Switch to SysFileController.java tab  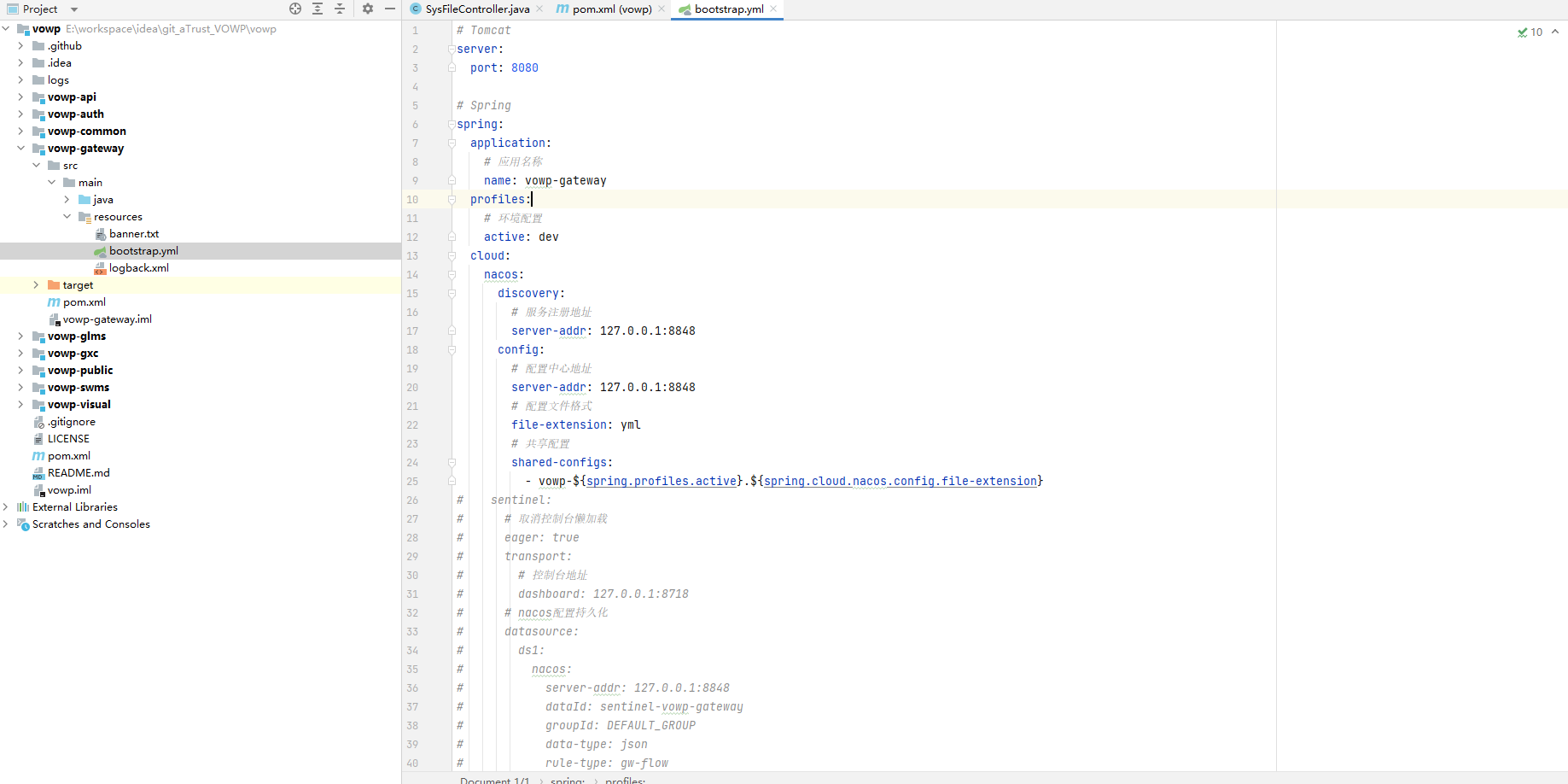[x=477, y=9]
